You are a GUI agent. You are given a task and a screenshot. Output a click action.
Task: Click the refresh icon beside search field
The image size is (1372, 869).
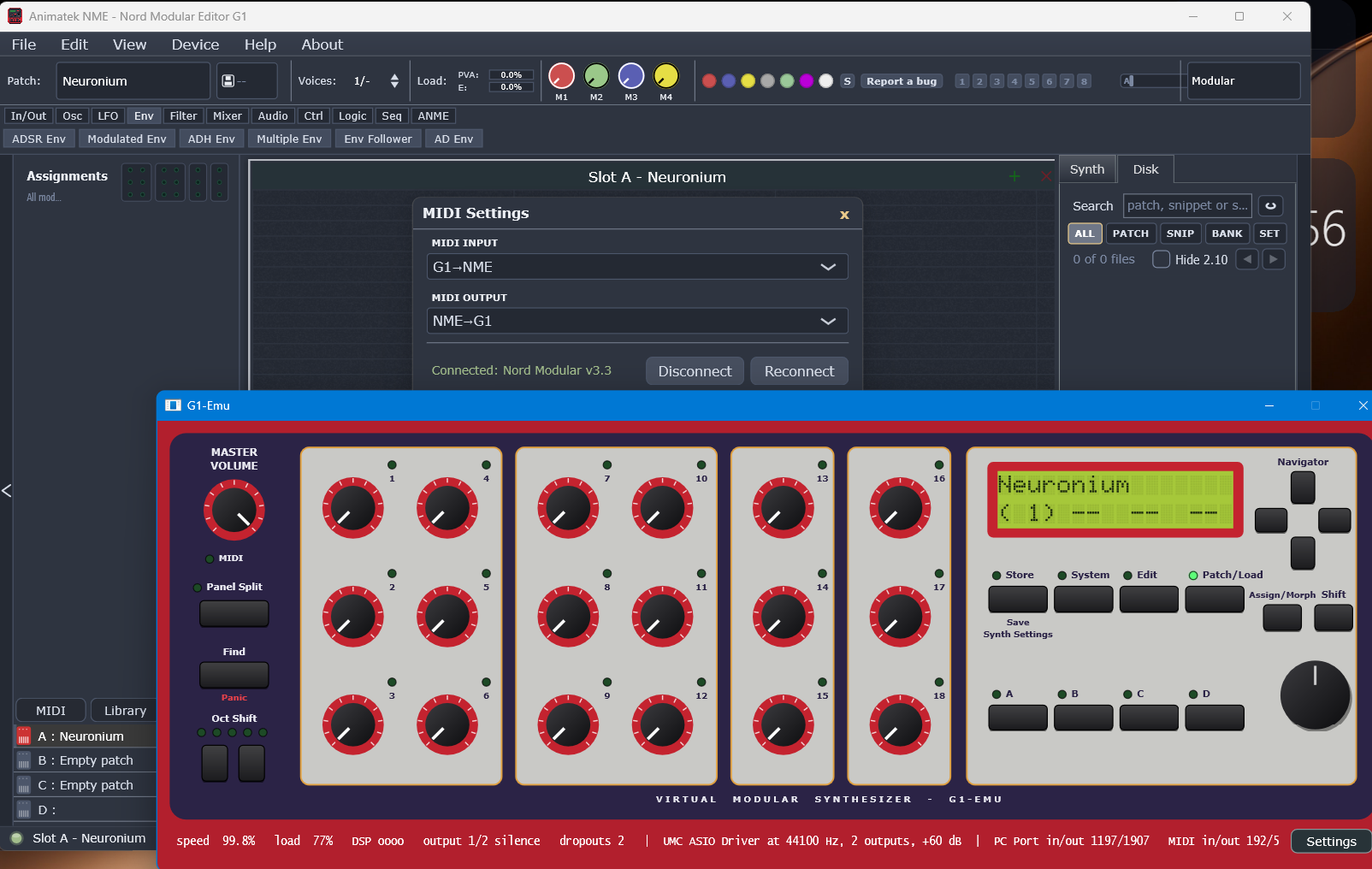1270,205
